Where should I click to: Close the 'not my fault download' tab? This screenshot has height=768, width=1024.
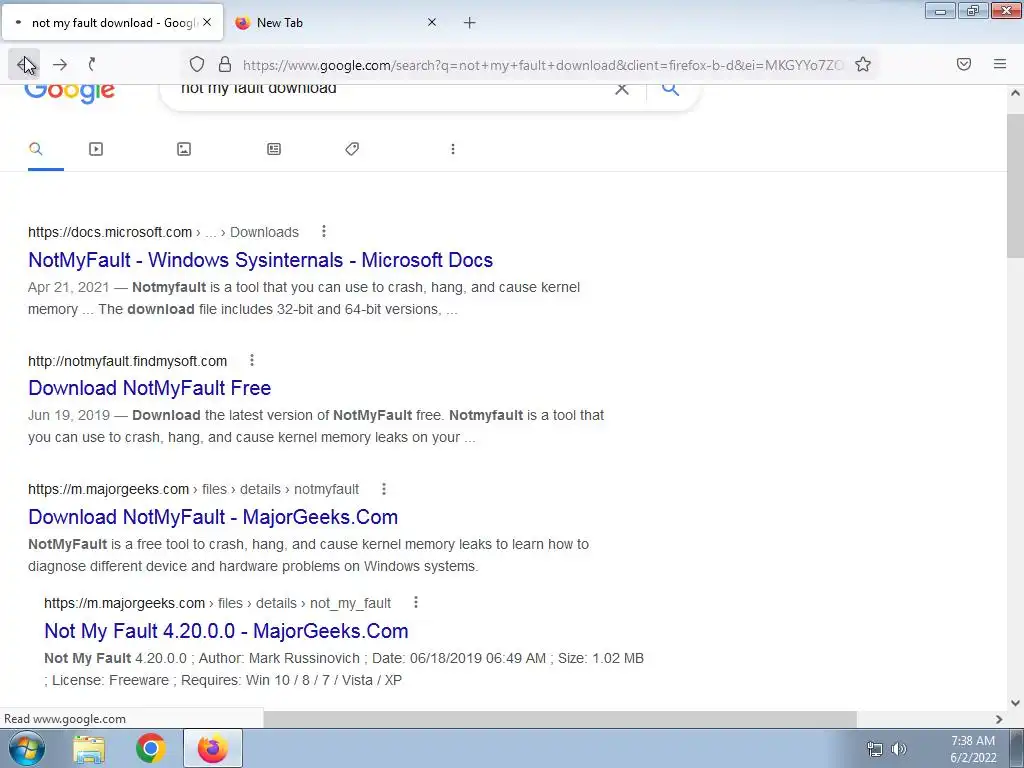pos(207,22)
